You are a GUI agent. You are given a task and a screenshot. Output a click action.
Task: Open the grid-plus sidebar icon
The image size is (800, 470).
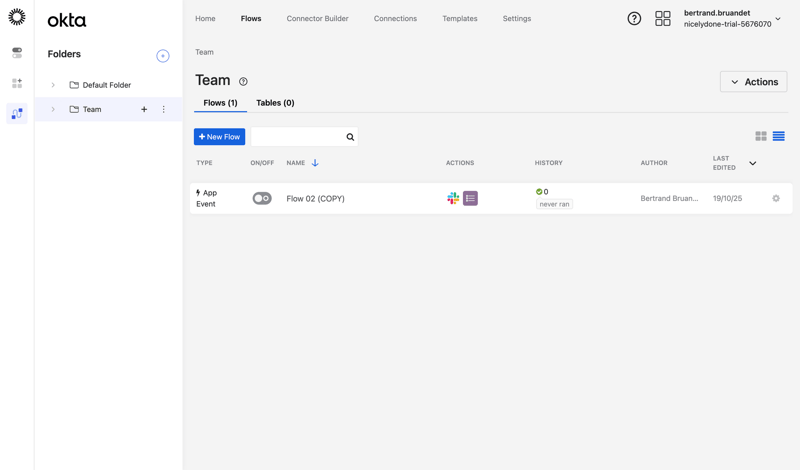pos(17,83)
